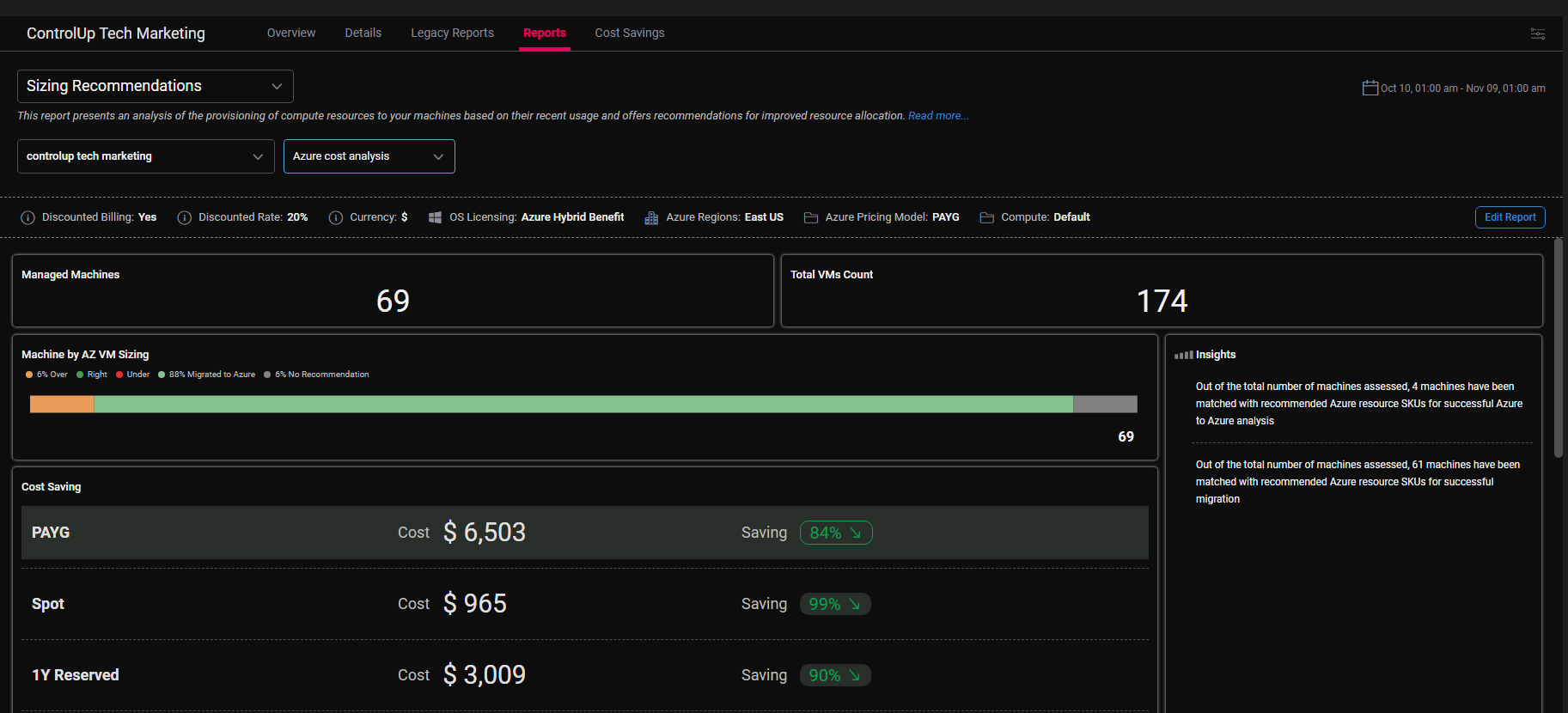Click the info icon next to Discounted Rate
Image resolution: width=1568 pixels, height=713 pixels.
click(x=184, y=217)
